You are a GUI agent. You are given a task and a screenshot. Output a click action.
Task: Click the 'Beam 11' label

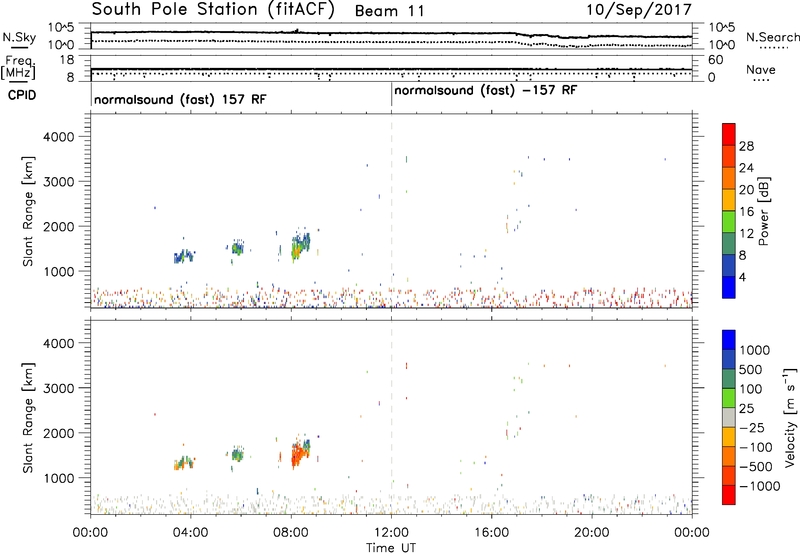[x=389, y=11]
